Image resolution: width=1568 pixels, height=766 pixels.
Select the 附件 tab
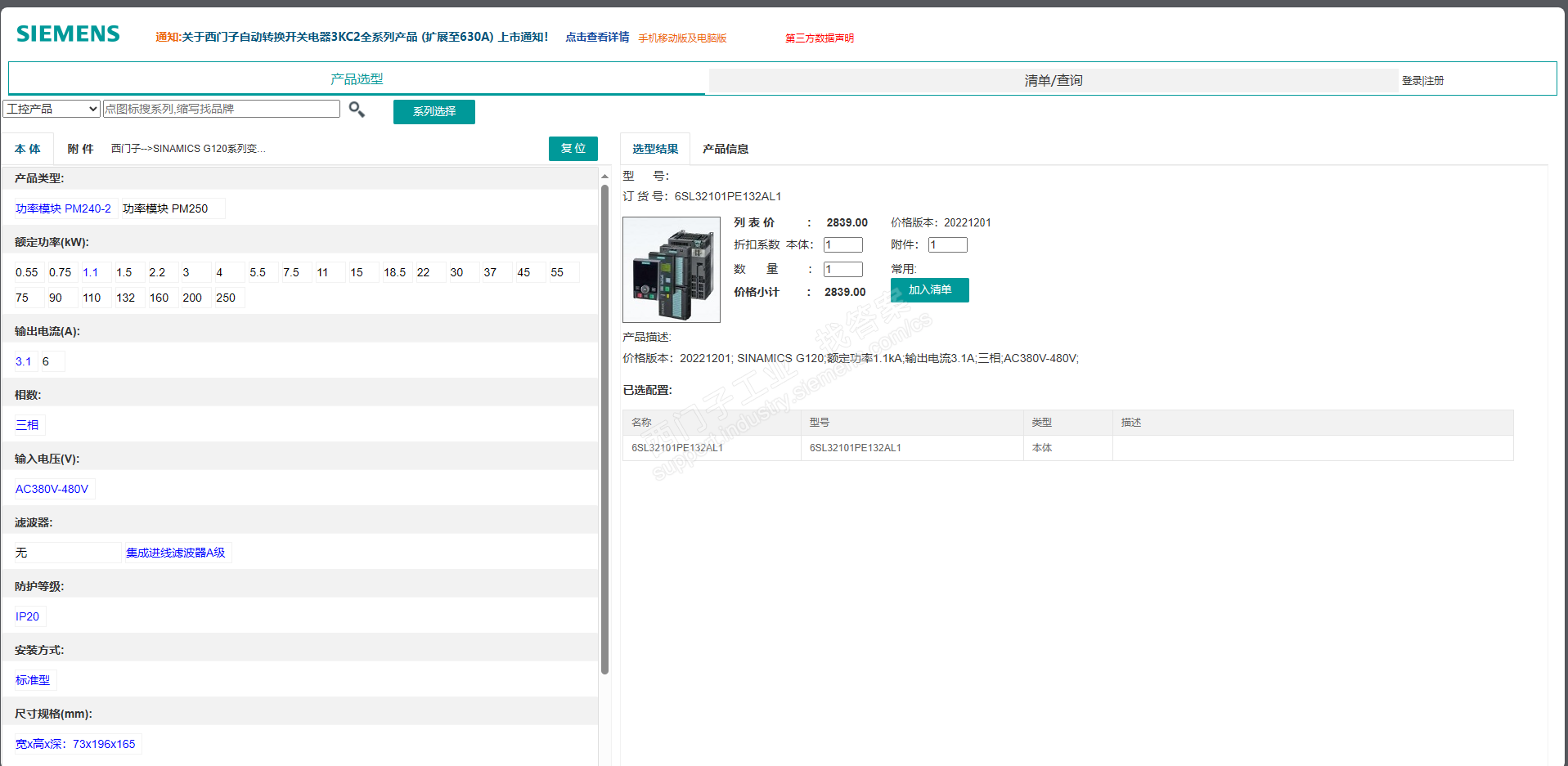pos(80,149)
